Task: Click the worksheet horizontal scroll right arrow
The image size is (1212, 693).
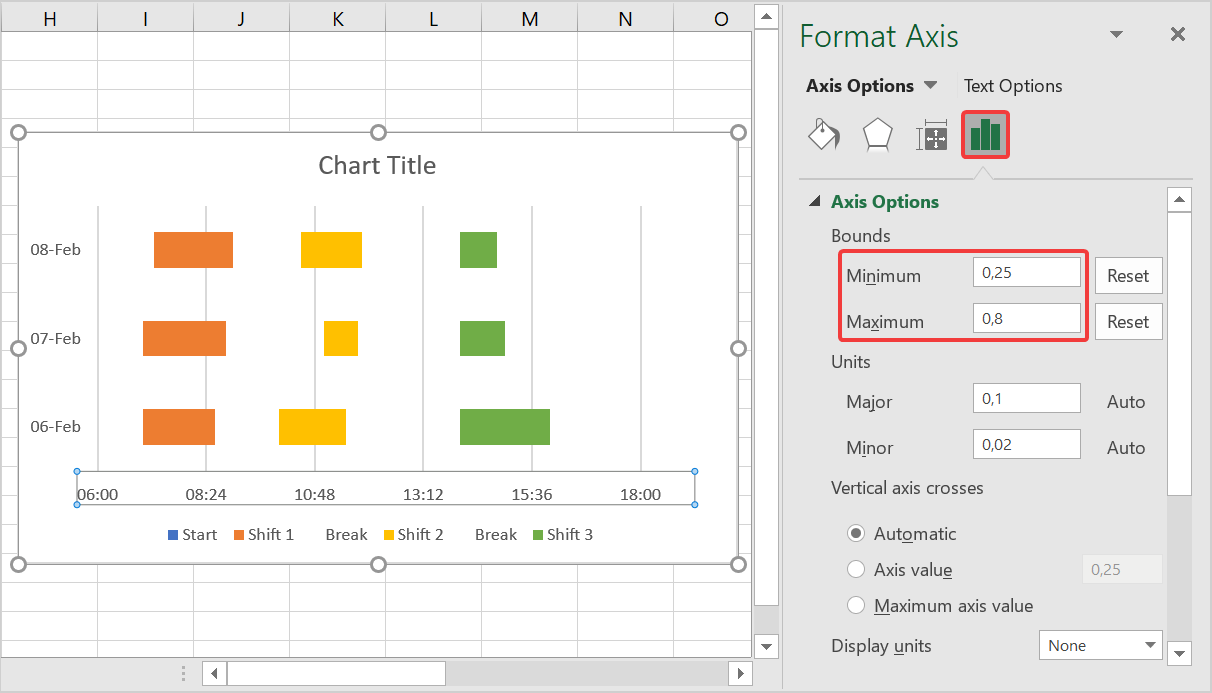Action: (x=740, y=674)
